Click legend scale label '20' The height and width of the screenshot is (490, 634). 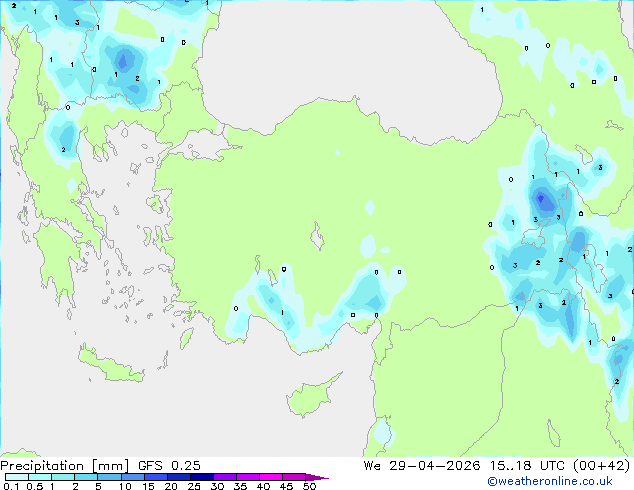[x=171, y=486]
